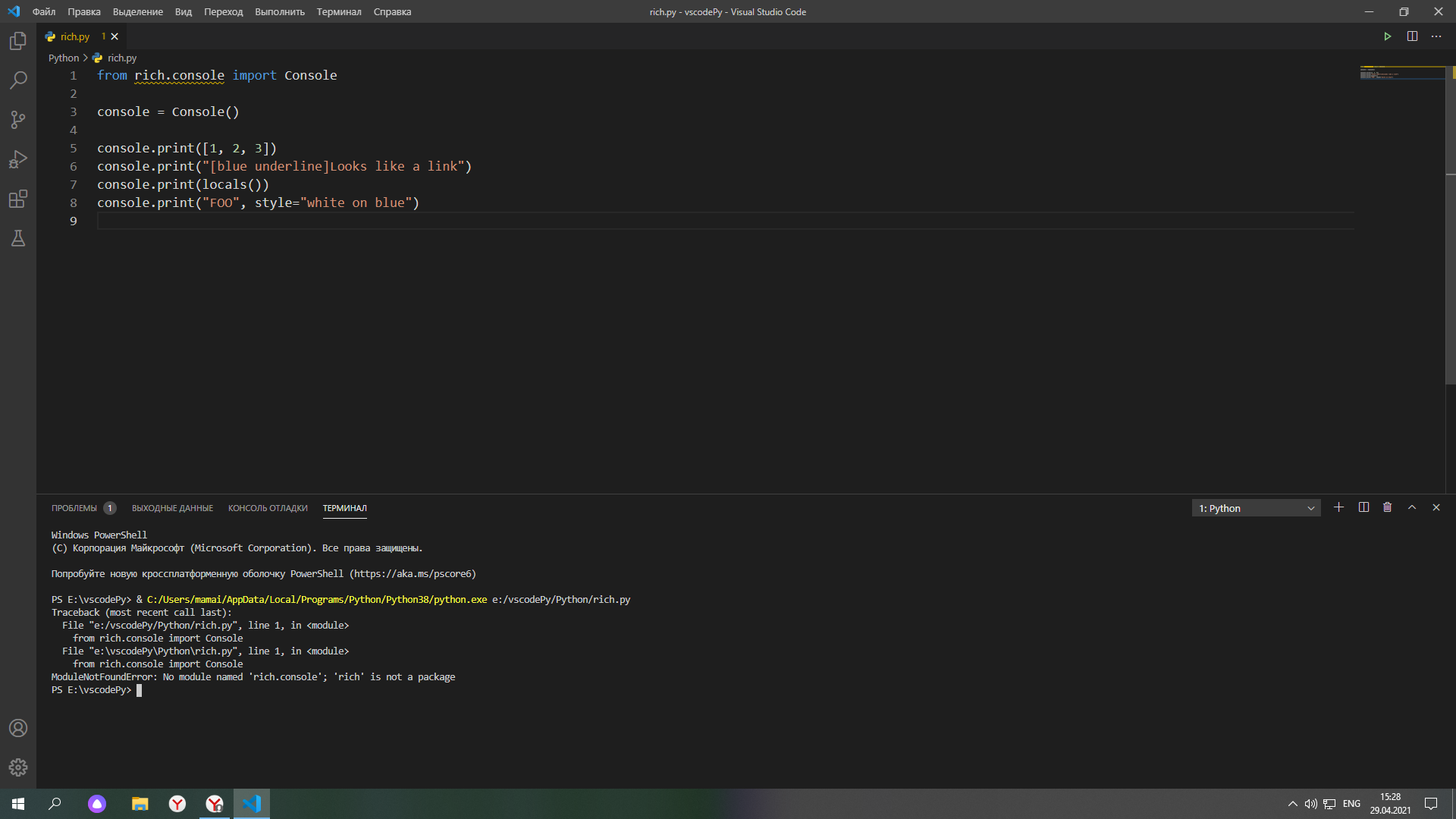The width and height of the screenshot is (1456, 819).
Task: Open File Explorer from taskbar
Action: click(140, 804)
